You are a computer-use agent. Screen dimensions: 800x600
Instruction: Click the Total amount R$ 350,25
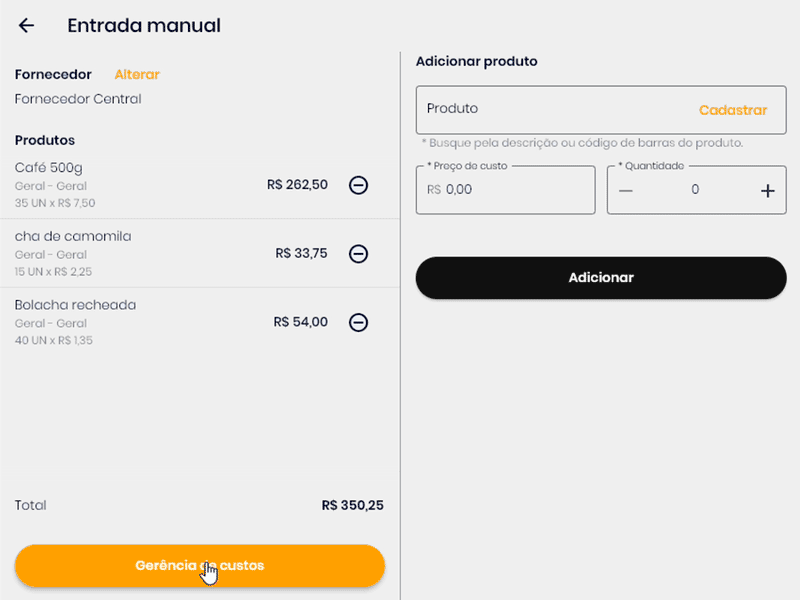point(352,506)
